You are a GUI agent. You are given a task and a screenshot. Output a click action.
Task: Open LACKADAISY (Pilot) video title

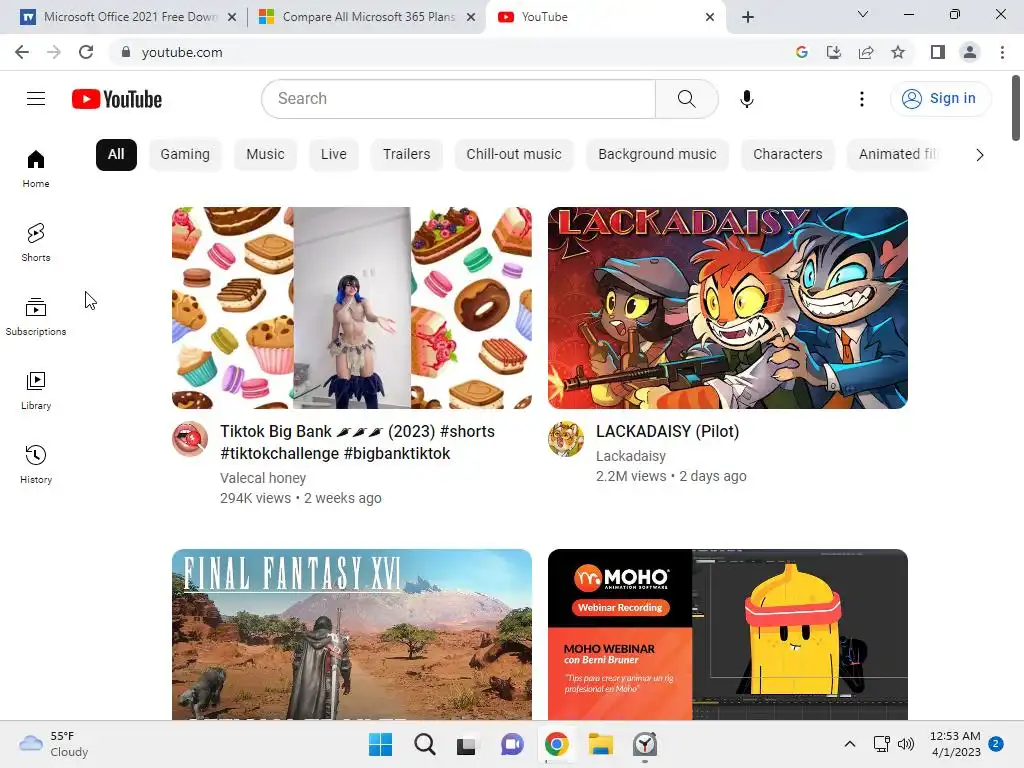(x=667, y=432)
